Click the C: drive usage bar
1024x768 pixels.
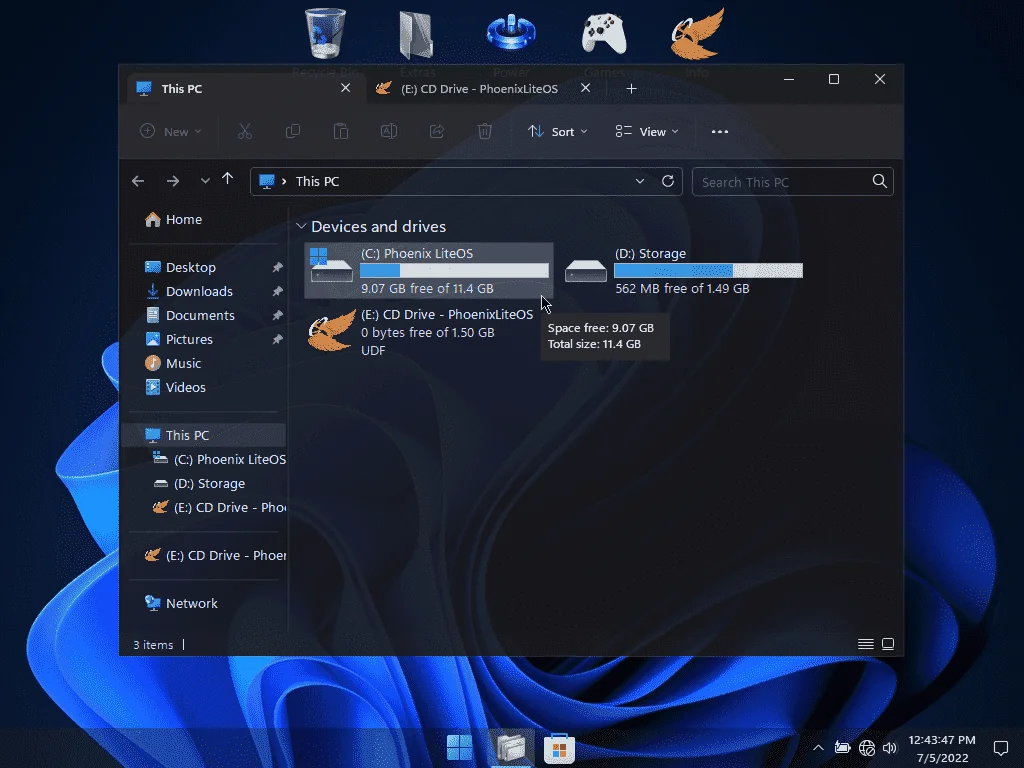pyautogui.click(x=455, y=270)
